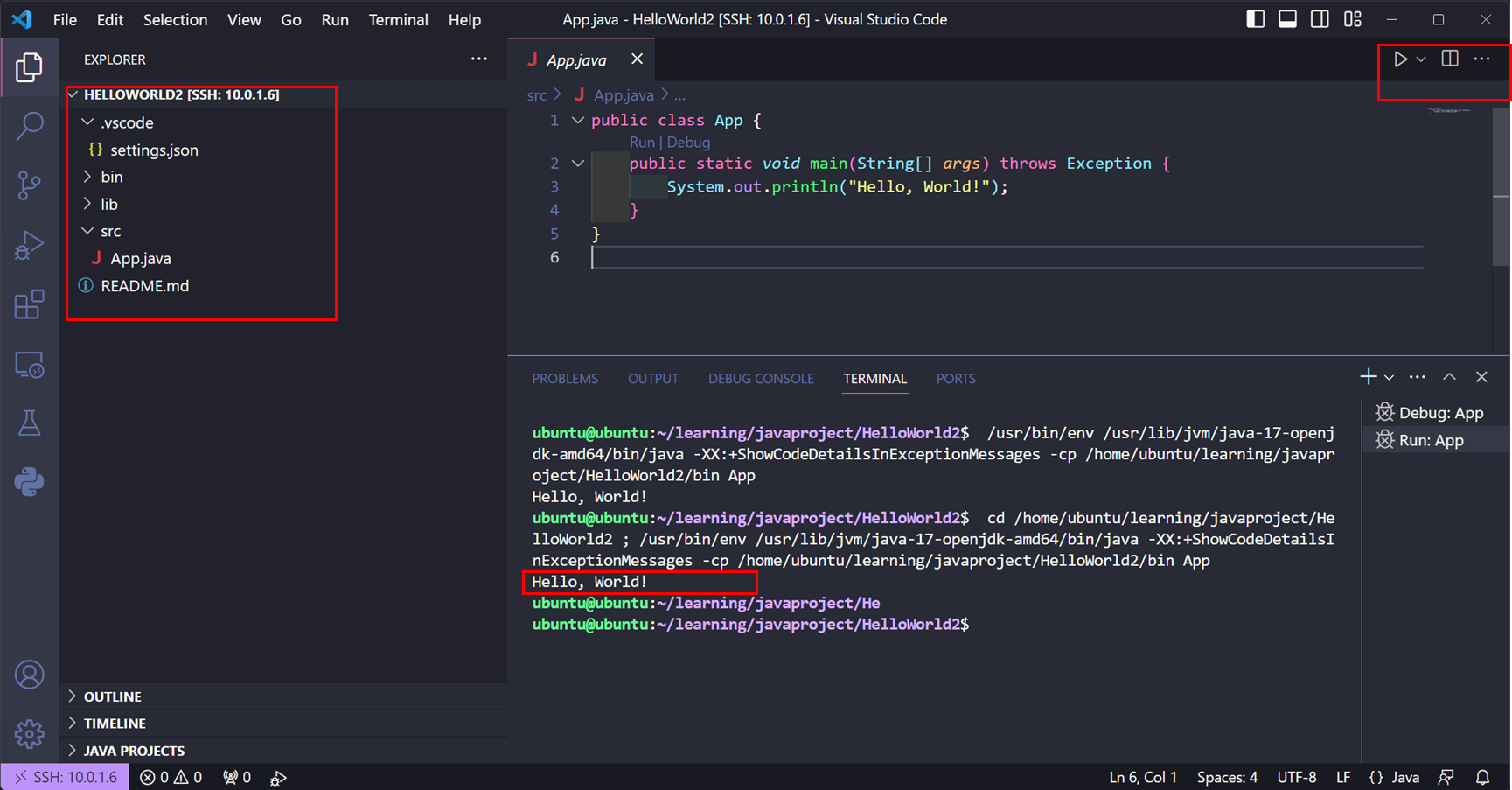Open the Testing beaker view
1512x790 pixels.
tap(29, 423)
